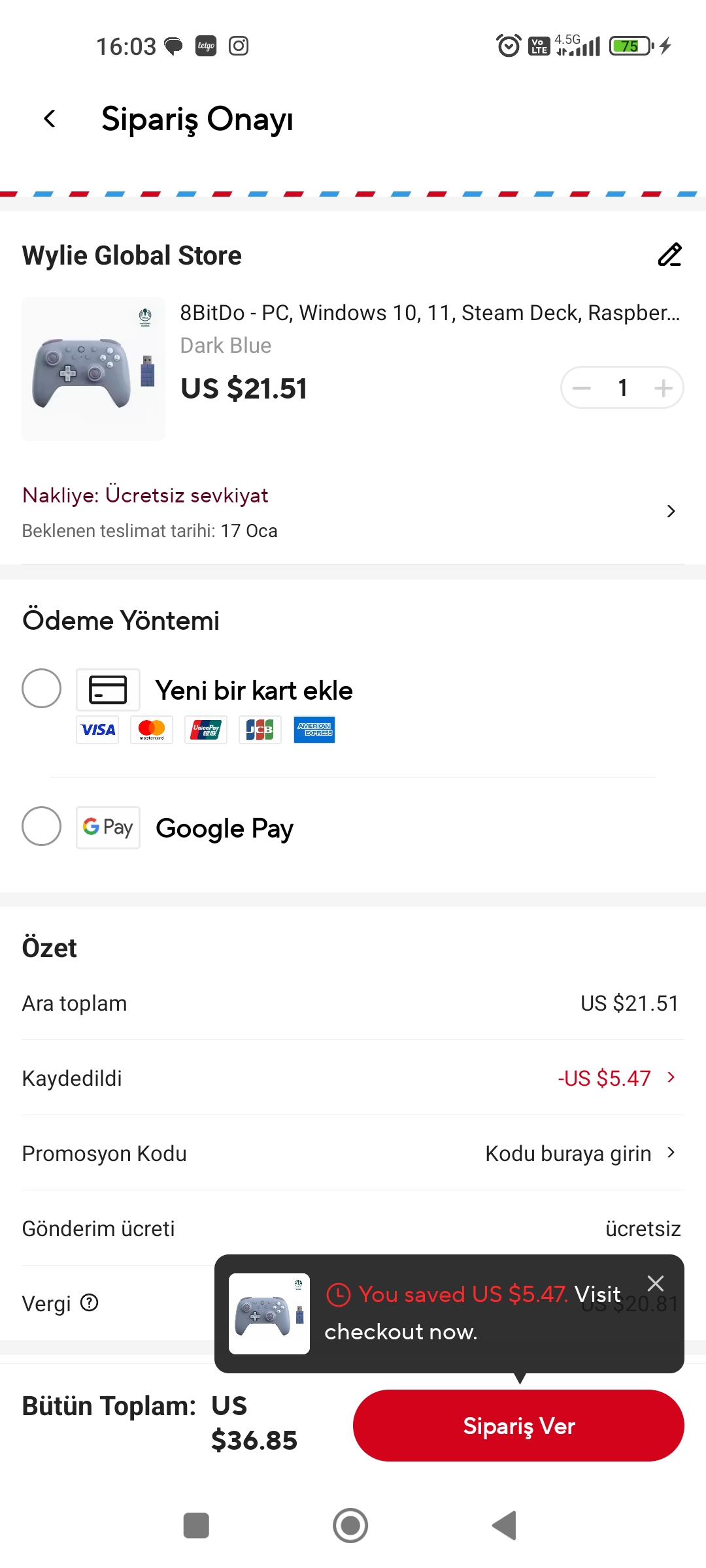The image size is (706, 1568).
Task: Expand the Kaydedildi savings details
Action: tap(671, 1077)
